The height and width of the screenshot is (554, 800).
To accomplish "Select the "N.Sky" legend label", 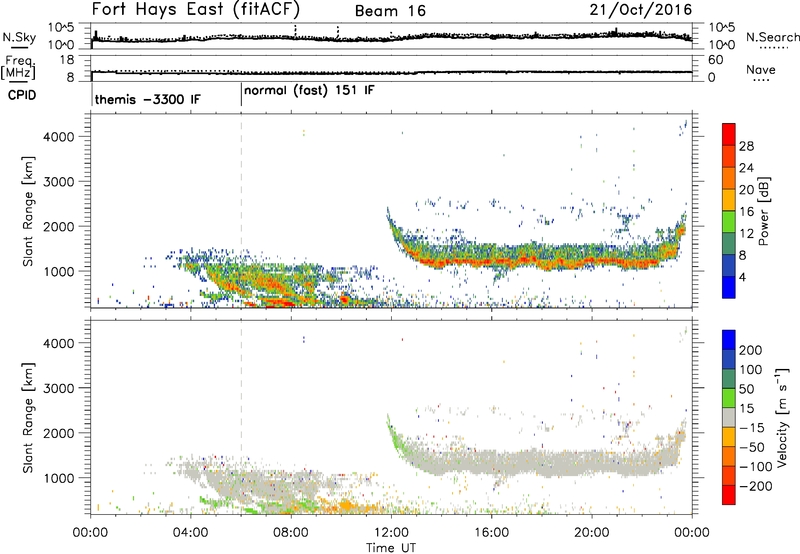I will tap(19, 37).
